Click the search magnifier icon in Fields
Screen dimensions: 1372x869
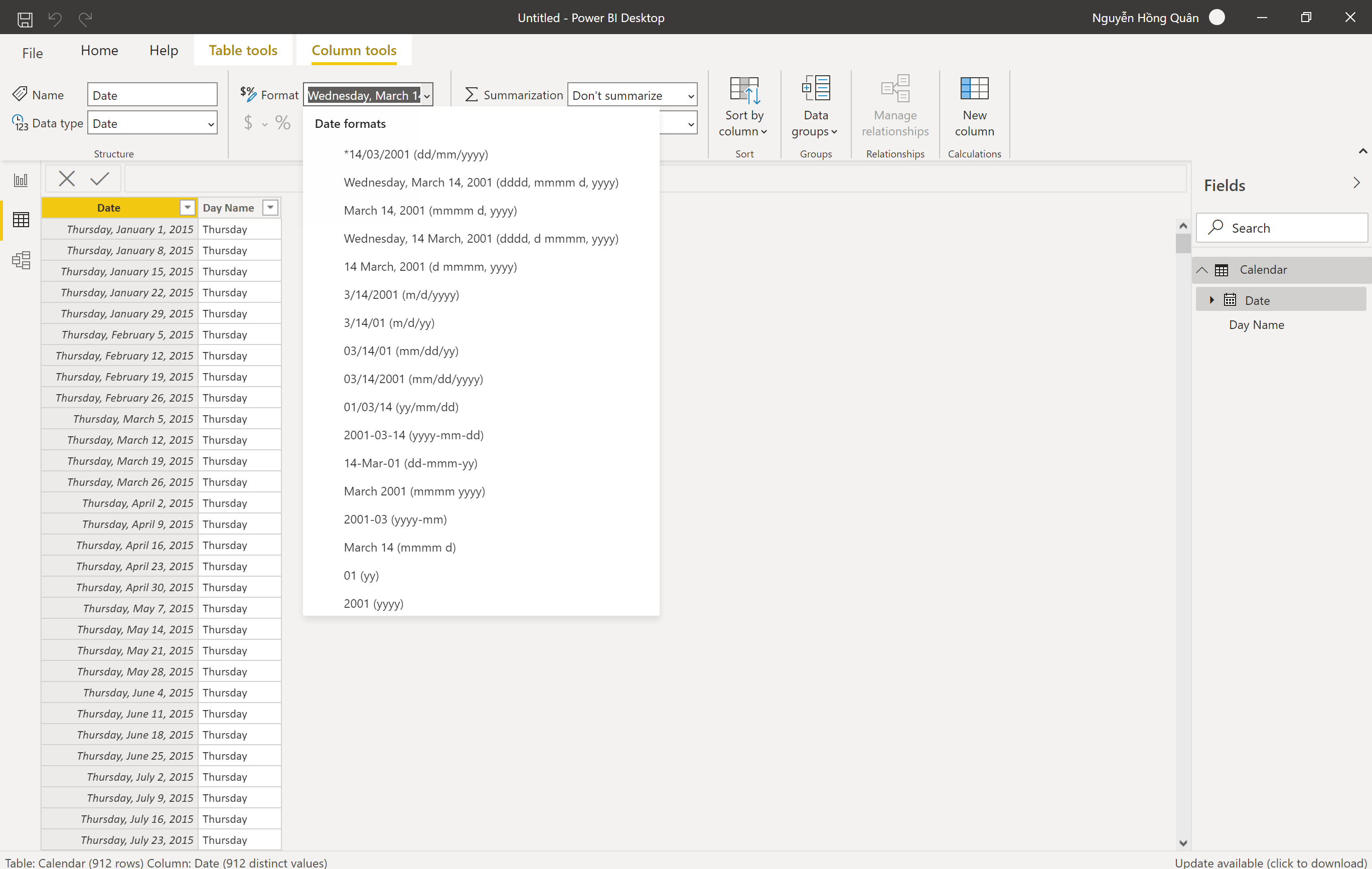pyautogui.click(x=1215, y=227)
